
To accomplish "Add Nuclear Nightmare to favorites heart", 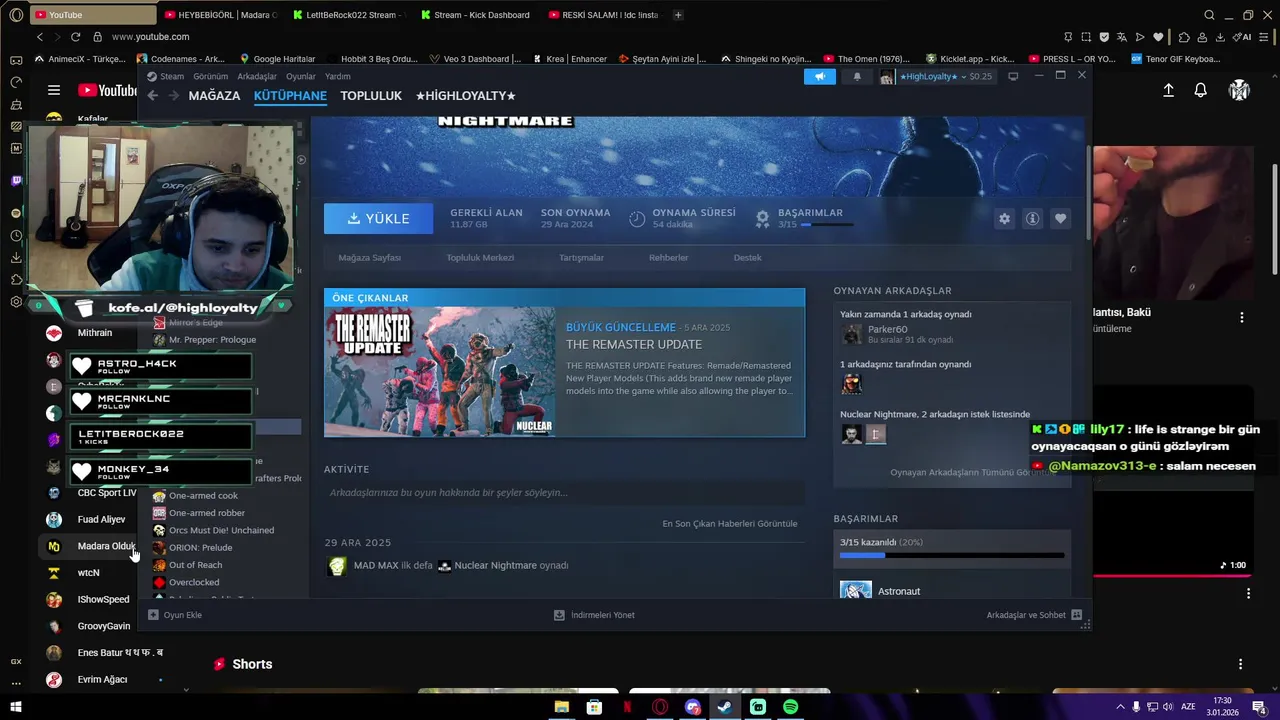I will click(x=1060, y=219).
